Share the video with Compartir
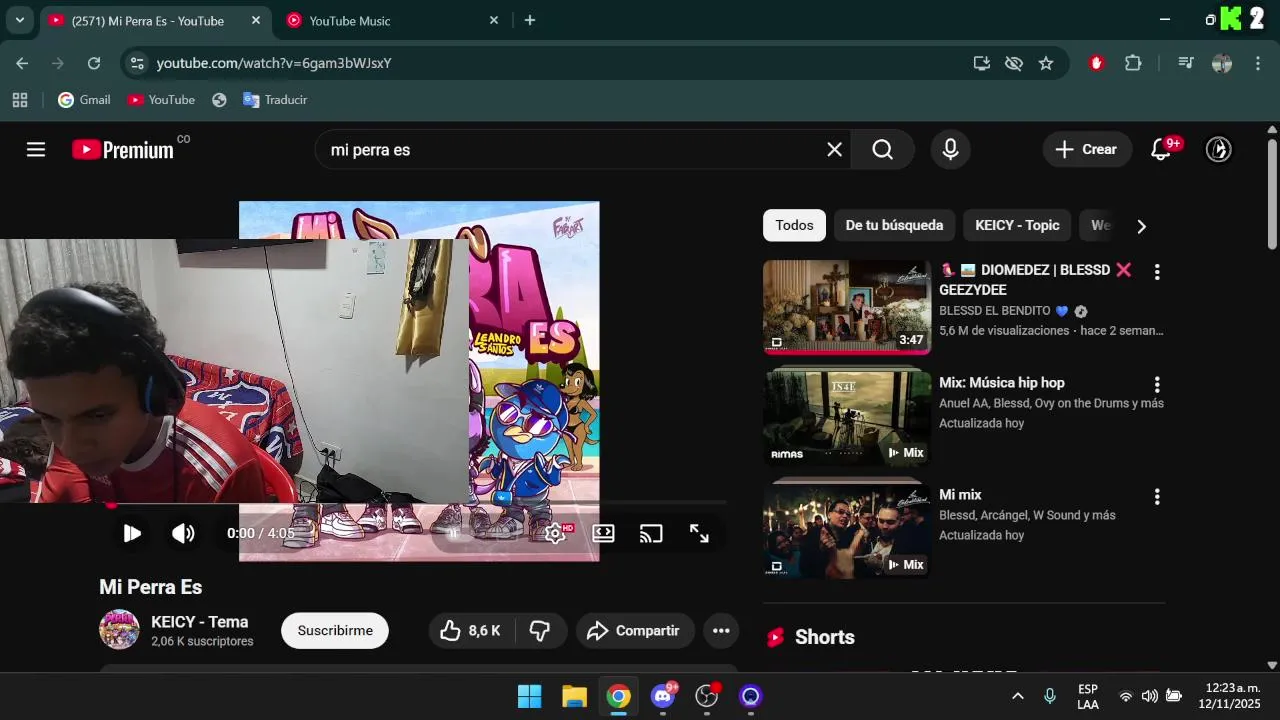 (635, 631)
